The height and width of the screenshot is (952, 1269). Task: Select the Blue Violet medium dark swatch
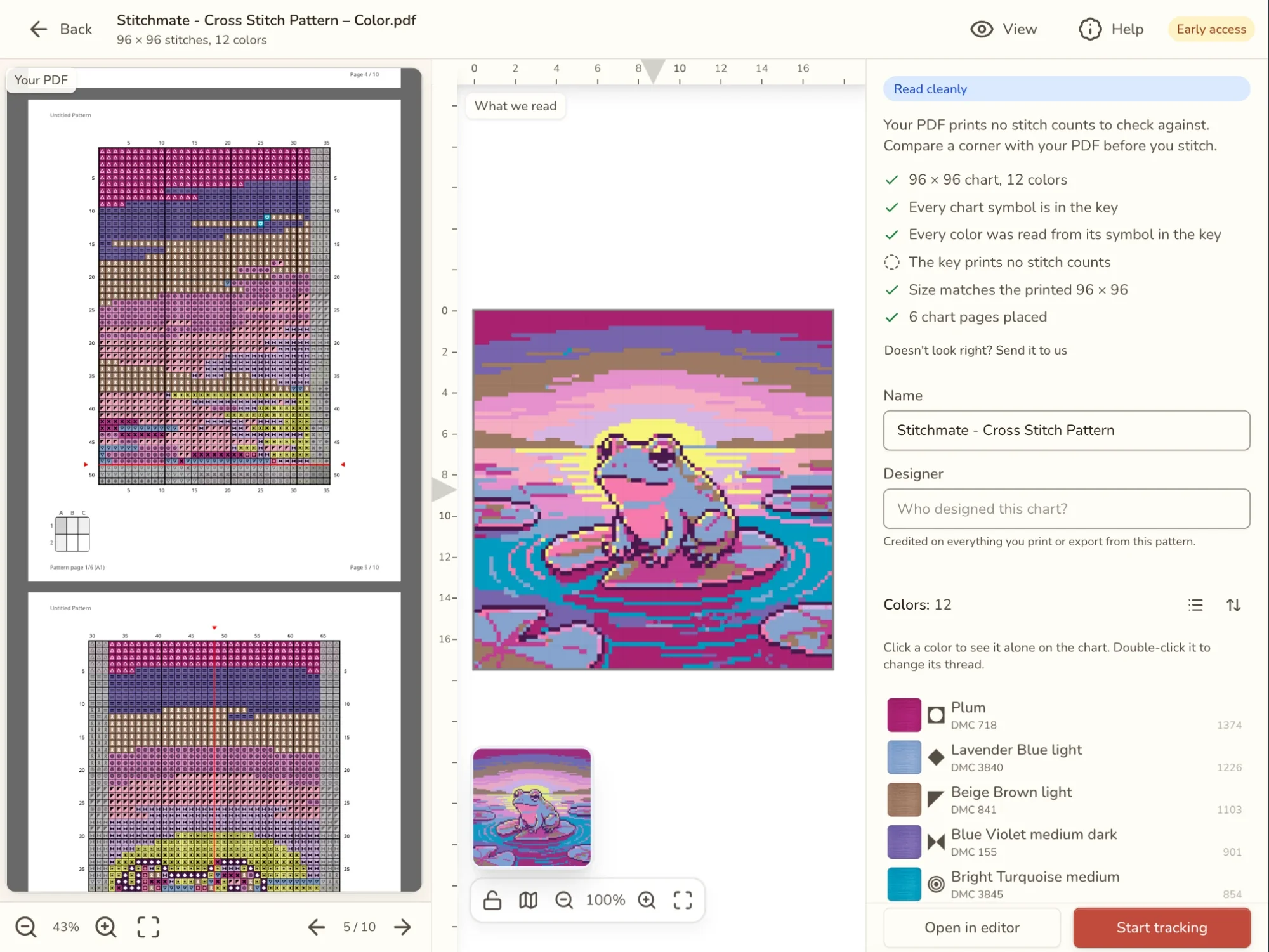coord(904,842)
